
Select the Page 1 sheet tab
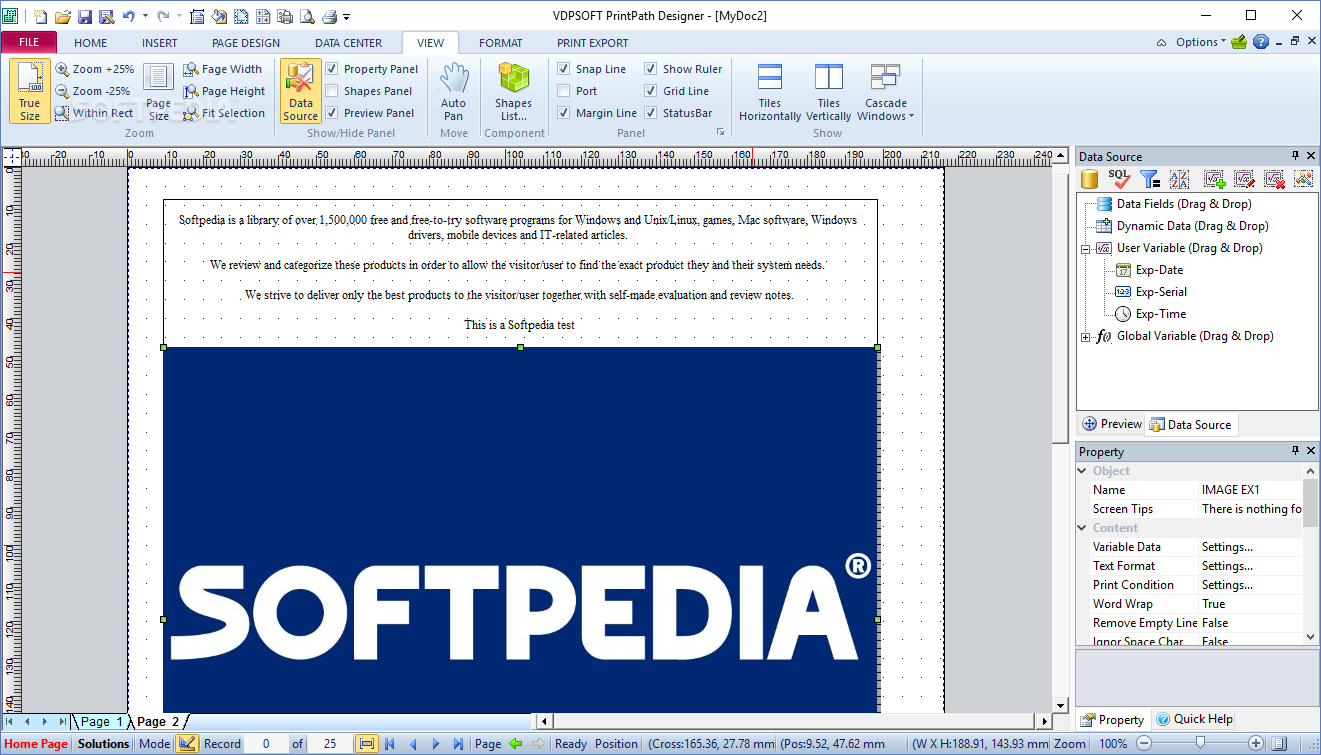[102, 721]
